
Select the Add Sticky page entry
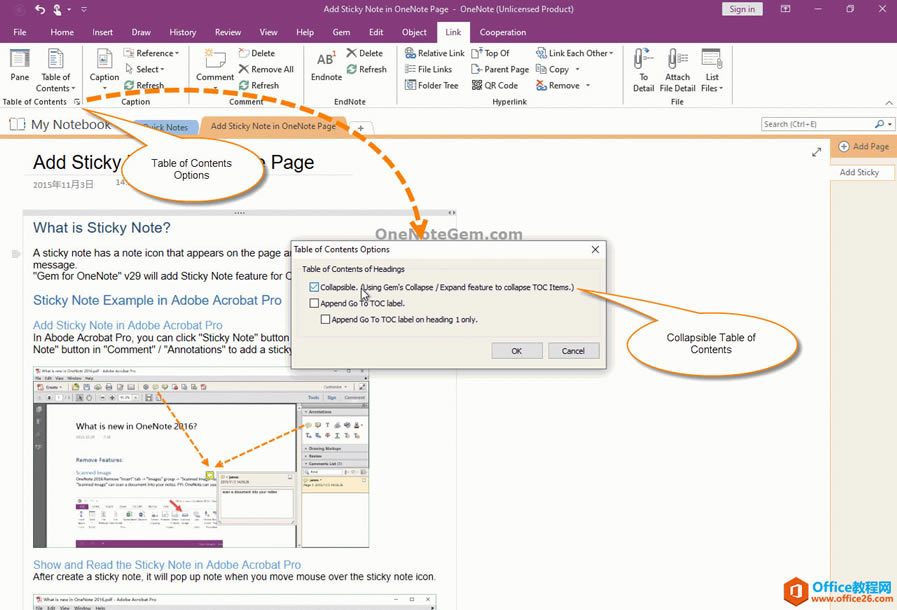[x=862, y=172]
